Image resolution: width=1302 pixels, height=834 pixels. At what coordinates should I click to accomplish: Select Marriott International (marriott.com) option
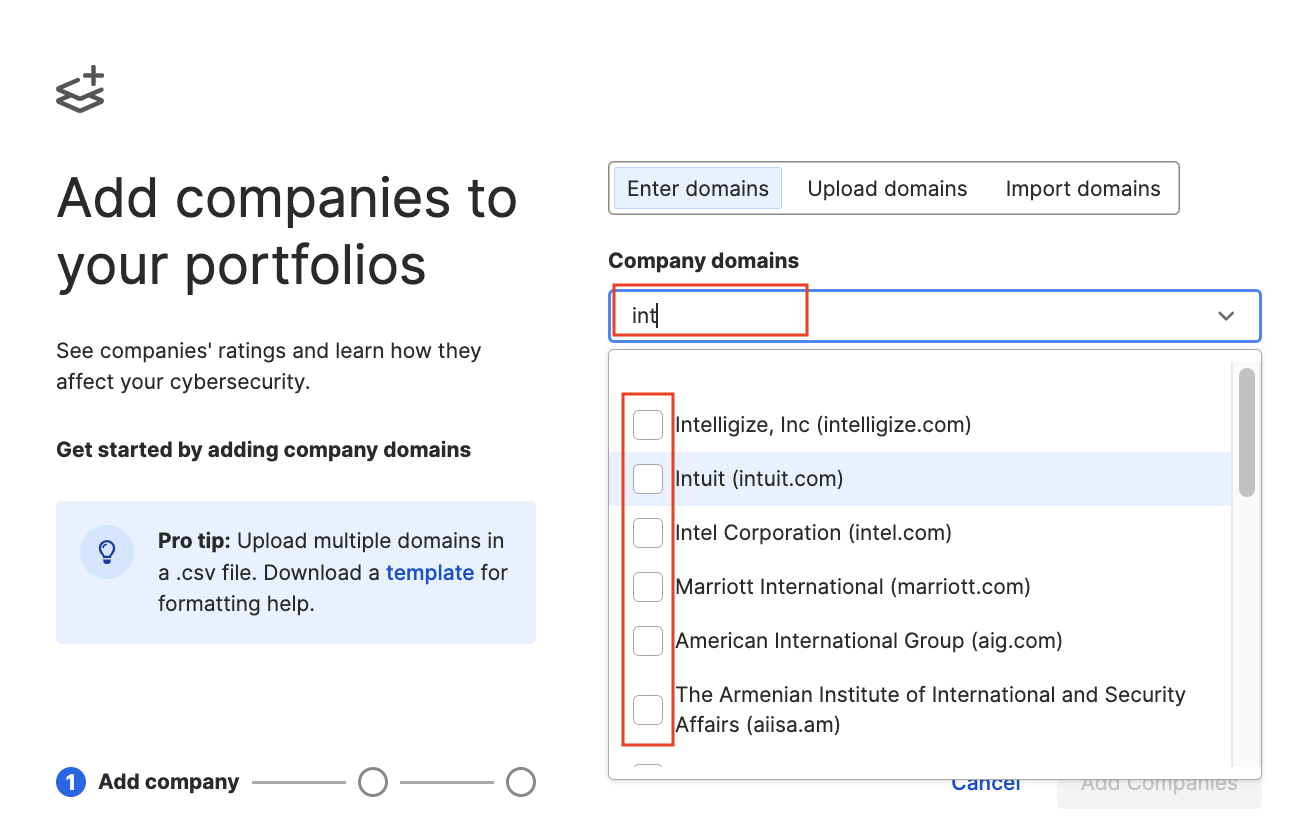pos(920,587)
